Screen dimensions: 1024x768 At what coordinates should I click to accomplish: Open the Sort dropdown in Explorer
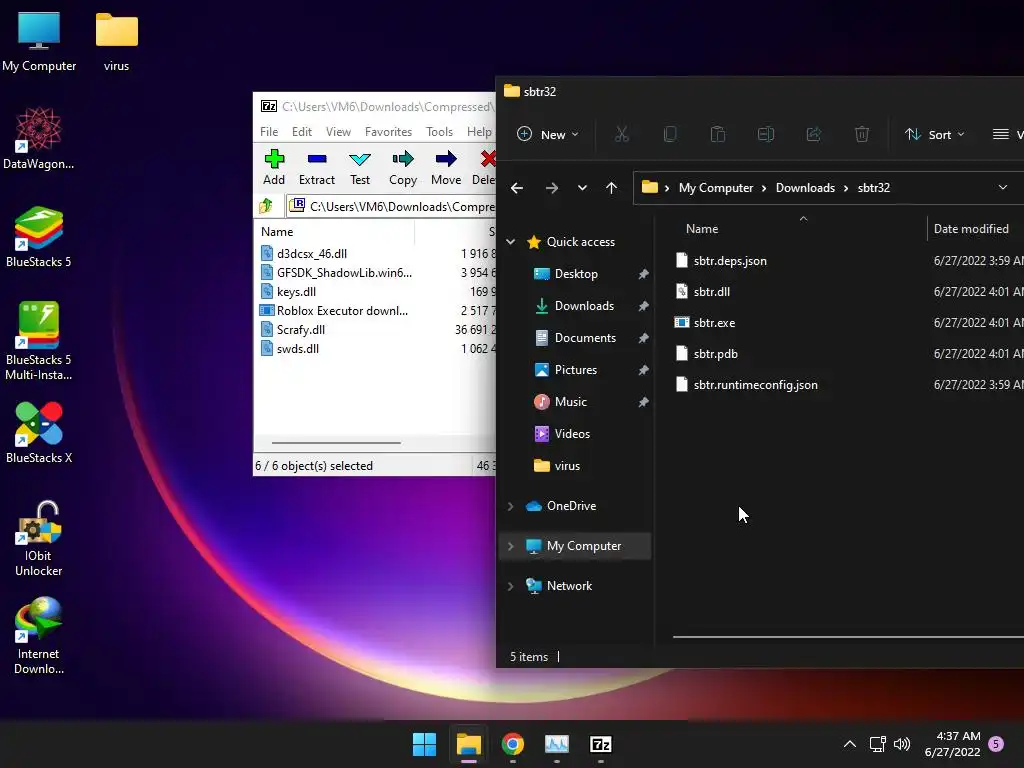coord(935,135)
